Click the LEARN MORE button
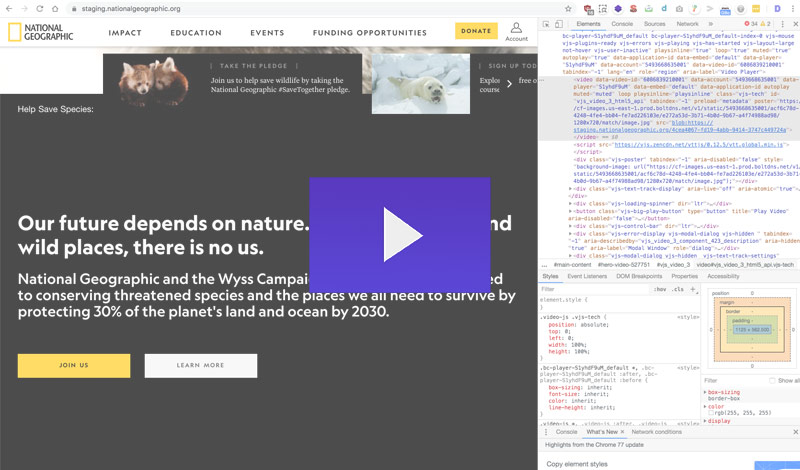Viewport: 800px width, 470px height. (x=201, y=365)
